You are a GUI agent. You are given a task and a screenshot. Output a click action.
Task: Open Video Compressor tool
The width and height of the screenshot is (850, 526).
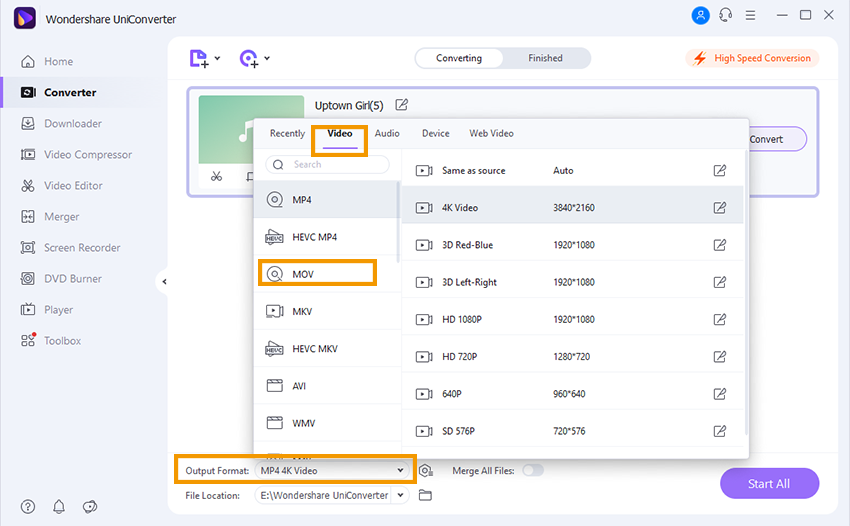click(x=76, y=155)
